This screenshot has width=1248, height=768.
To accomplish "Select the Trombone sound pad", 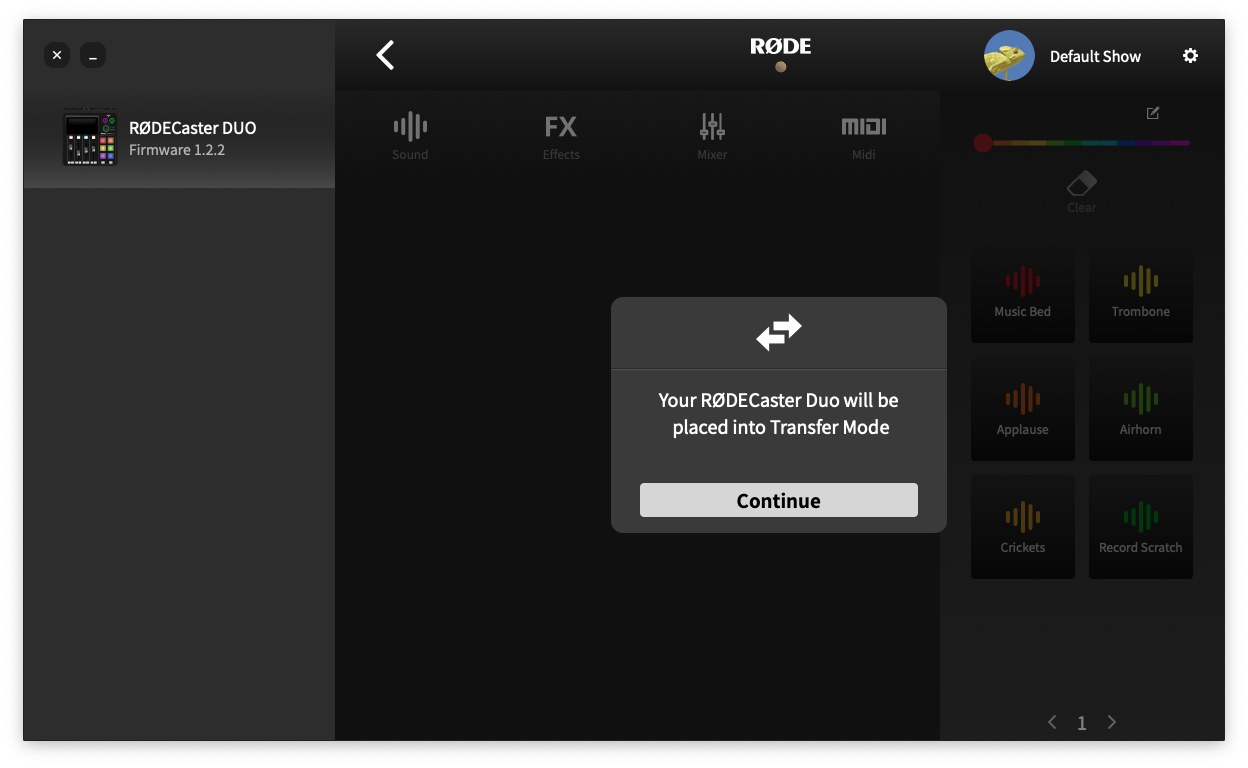I will tap(1141, 292).
